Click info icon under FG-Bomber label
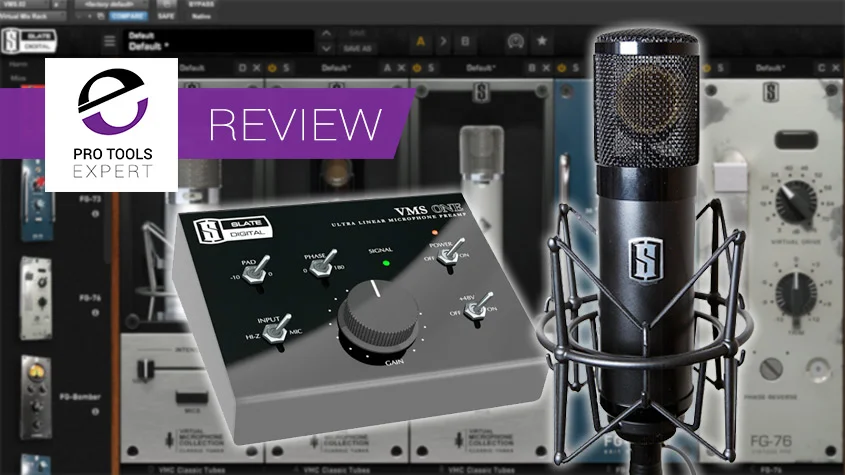The height and width of the screenshot is (475, 845). (95, 412)
